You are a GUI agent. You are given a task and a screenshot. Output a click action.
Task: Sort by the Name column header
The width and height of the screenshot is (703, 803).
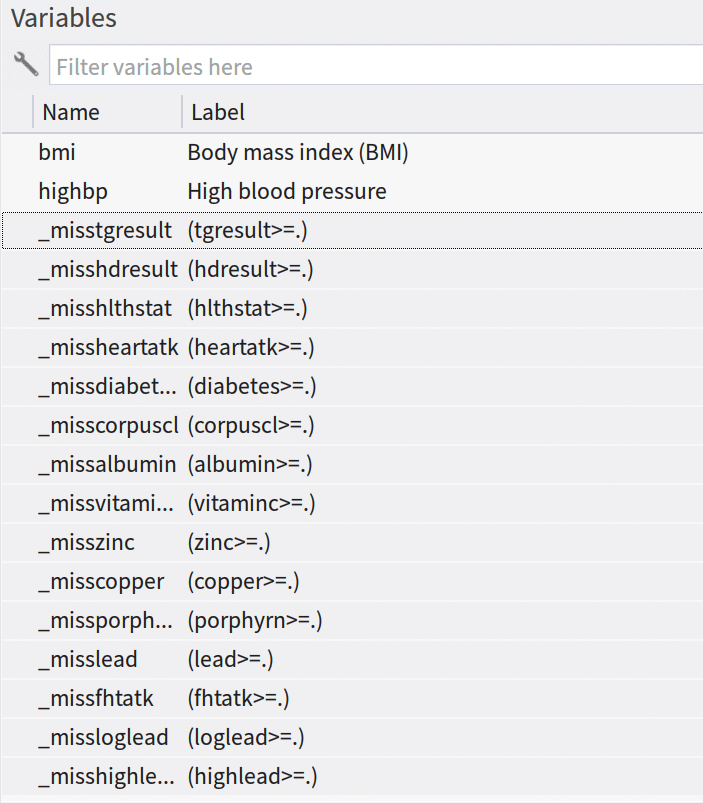[x=107, y=112]
